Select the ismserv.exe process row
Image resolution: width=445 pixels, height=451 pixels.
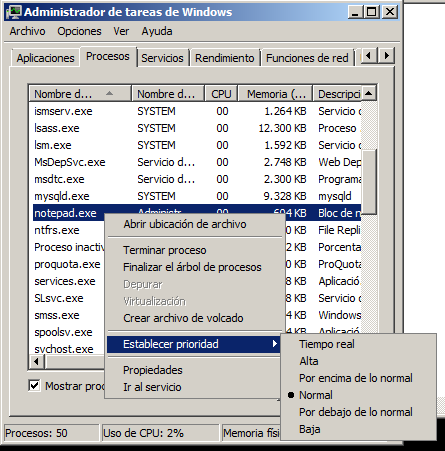point(197,111)
